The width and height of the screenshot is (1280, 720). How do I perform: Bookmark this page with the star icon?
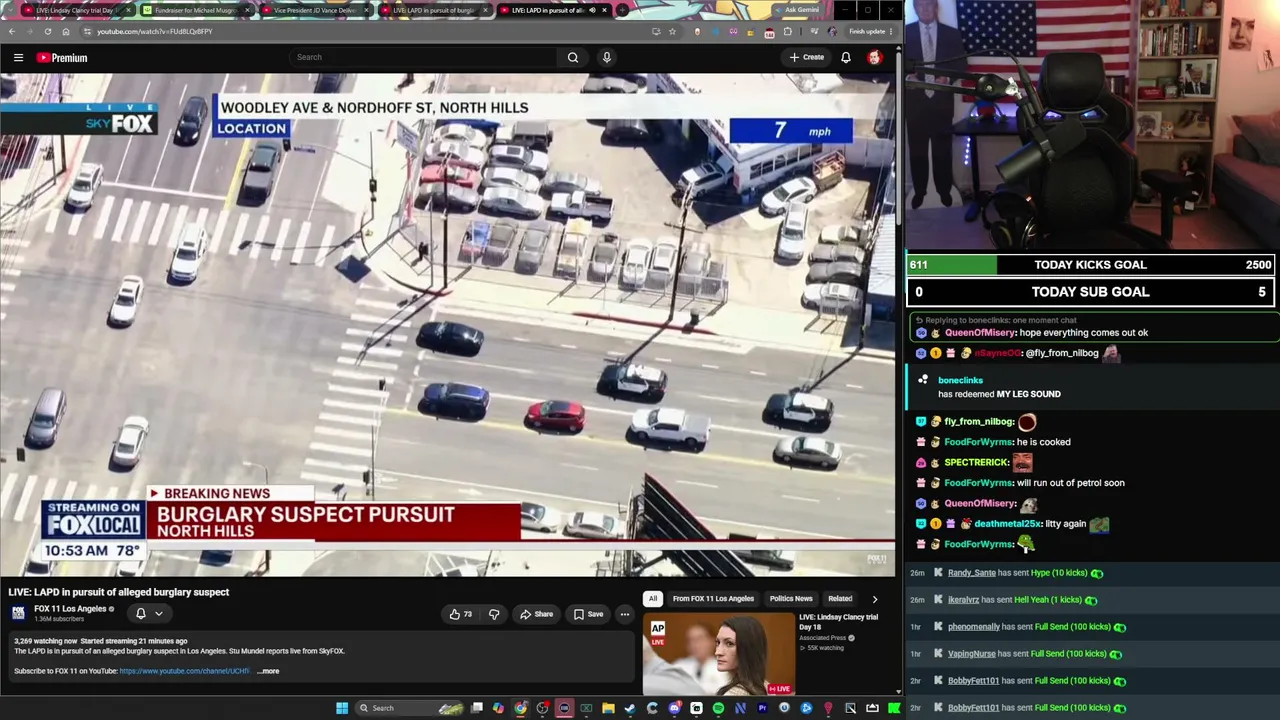point(672,31)
